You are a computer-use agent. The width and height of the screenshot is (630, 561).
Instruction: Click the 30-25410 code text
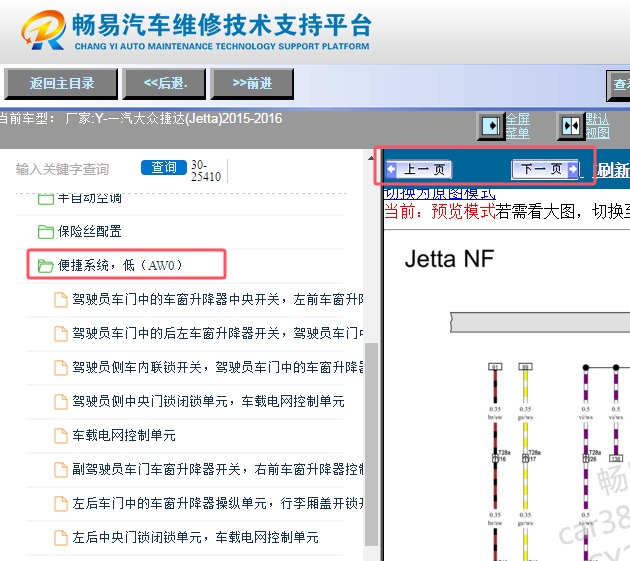click(x=206, y=170)
